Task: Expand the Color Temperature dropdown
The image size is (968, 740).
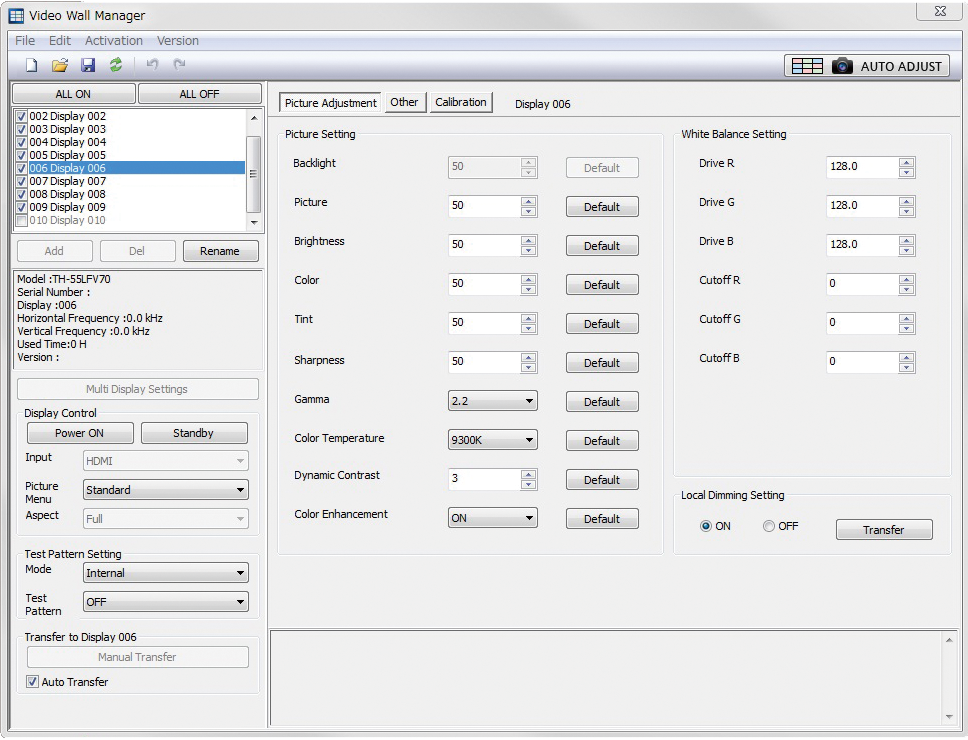Action: pos(492,440)
